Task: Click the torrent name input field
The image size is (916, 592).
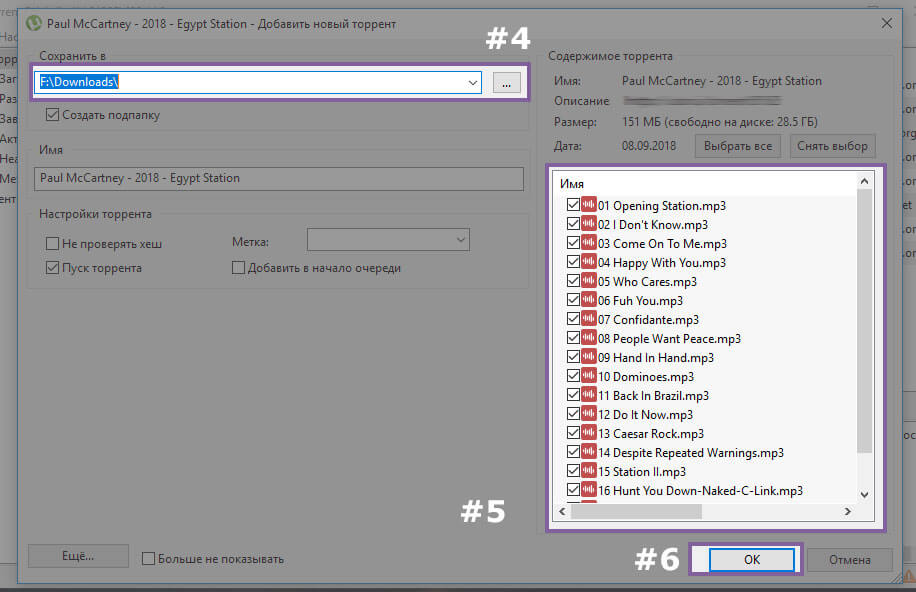Action: [x=279, y=178]
